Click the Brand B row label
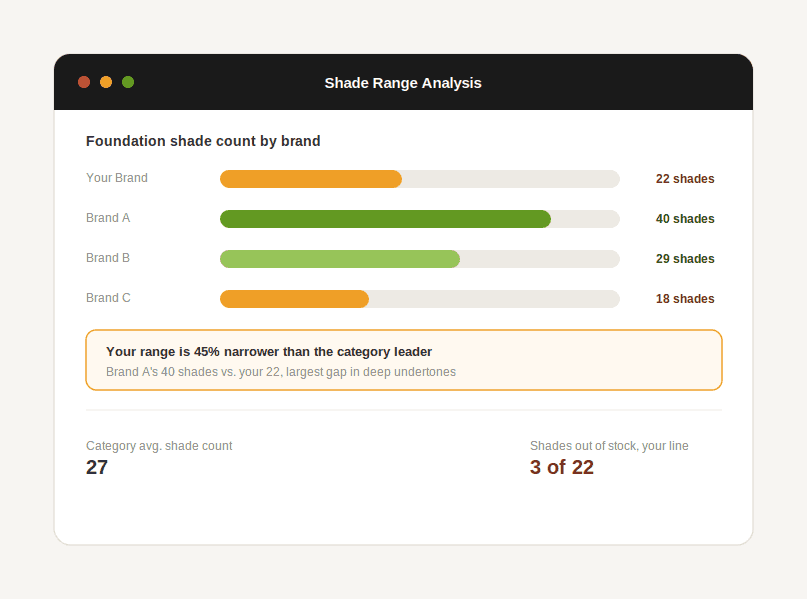Screen dimensions: 807x599 click(108, 258)
